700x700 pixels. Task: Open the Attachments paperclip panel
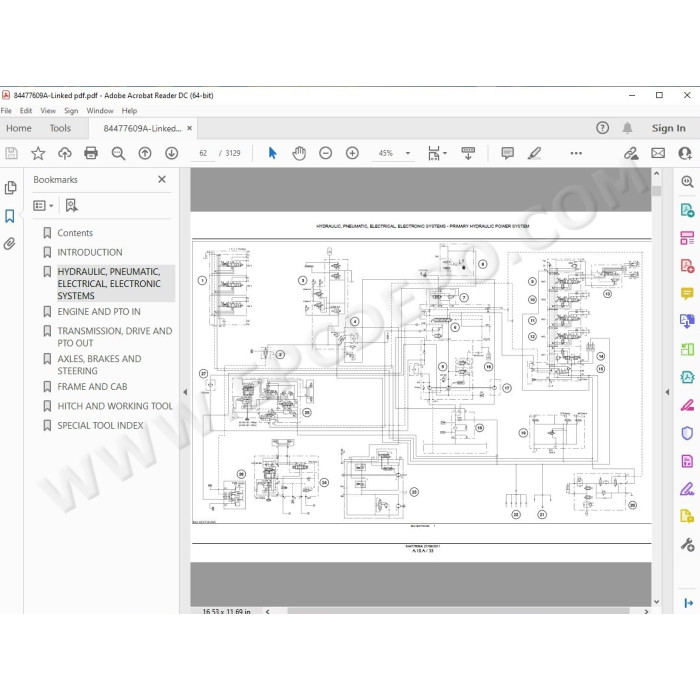coord(9,243)
